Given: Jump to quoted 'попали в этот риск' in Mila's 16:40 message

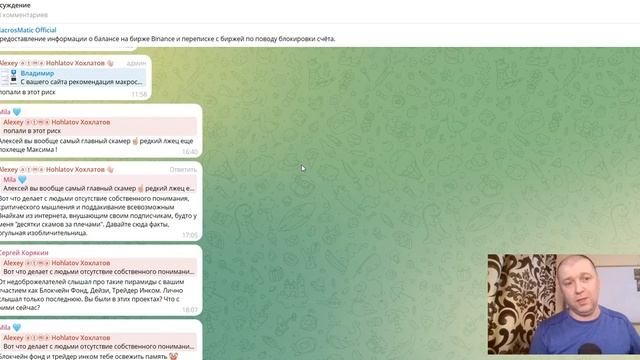Looking at the screenshot, I should tap(98, 127).
